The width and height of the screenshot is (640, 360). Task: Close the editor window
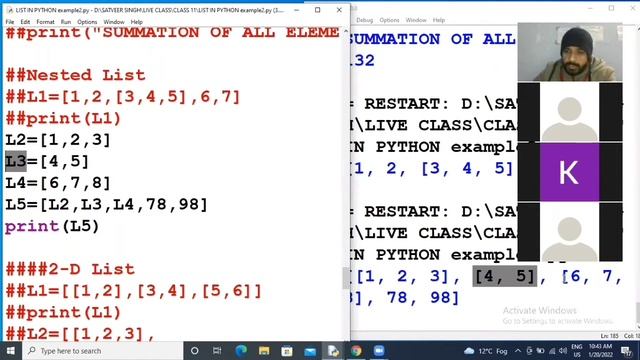coord(339,10)
